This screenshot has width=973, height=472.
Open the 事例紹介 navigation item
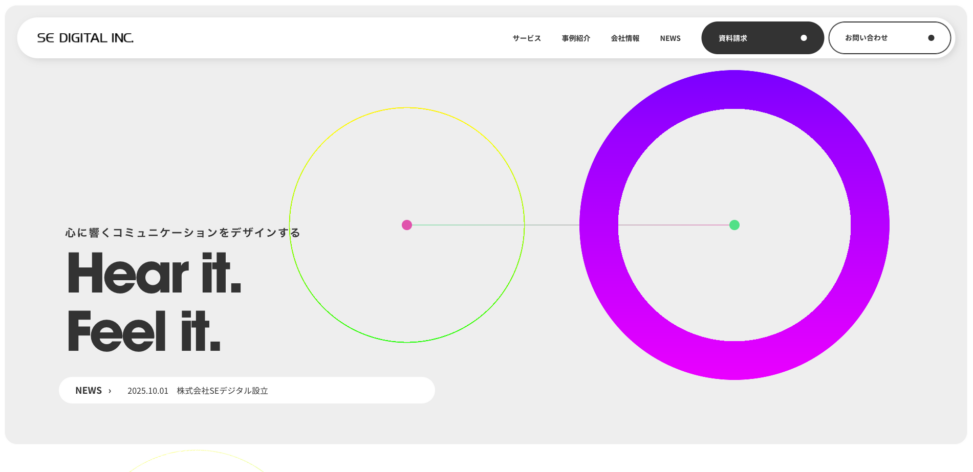tap(576, 38)
